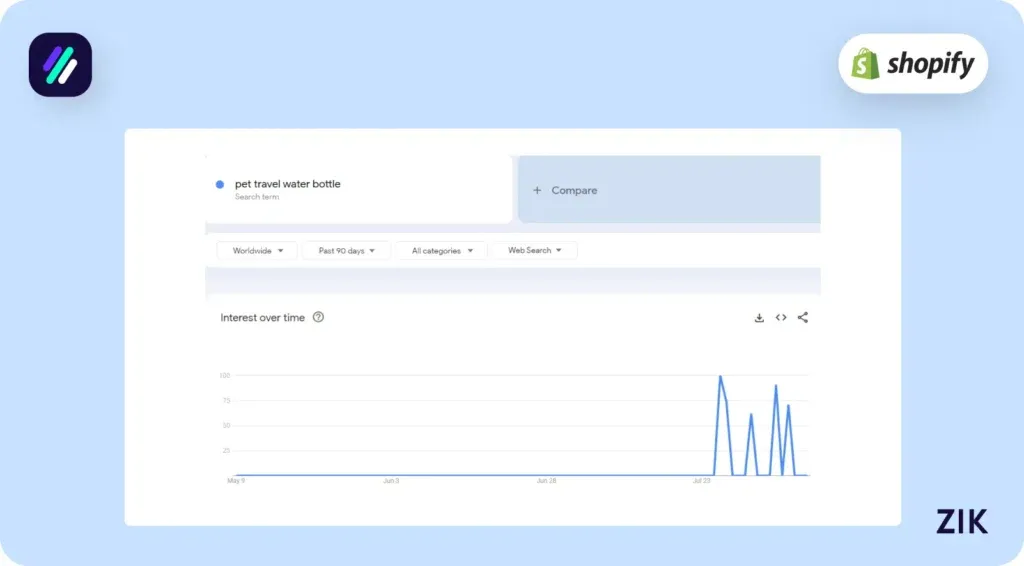Click the May 9 axis label
Screen dimensions: 1024x566
(x=236, y=481)
